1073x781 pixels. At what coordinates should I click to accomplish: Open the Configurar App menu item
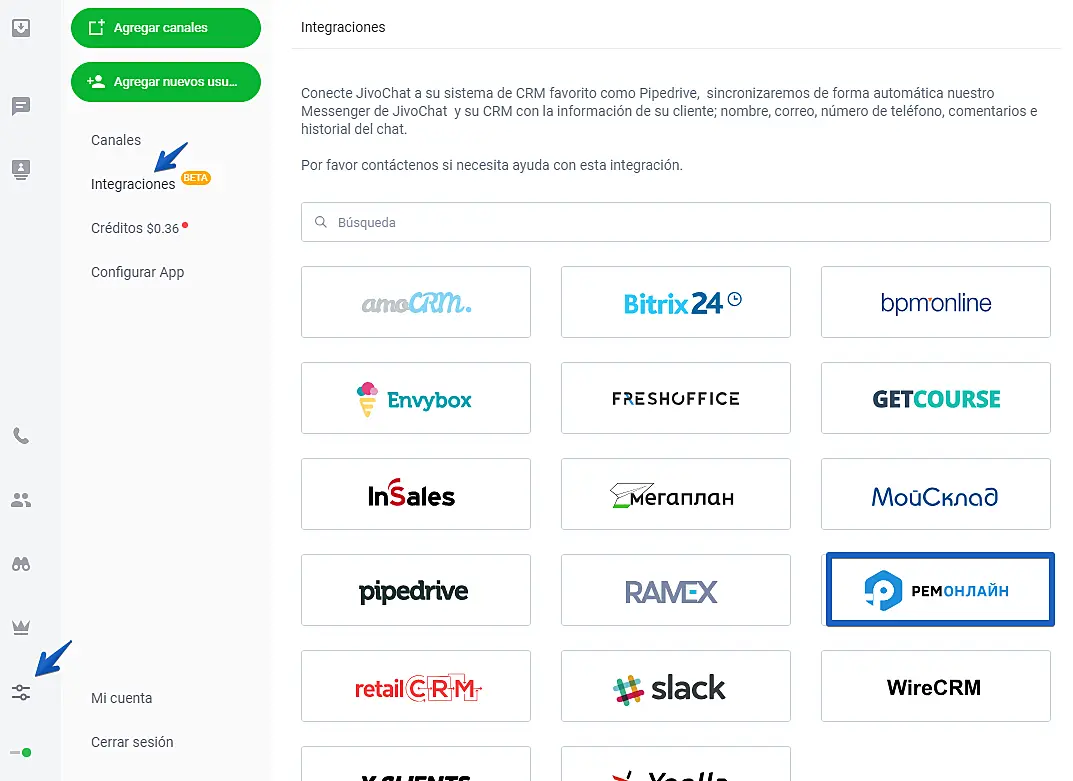pyautogui.click(x=138, y=272)
